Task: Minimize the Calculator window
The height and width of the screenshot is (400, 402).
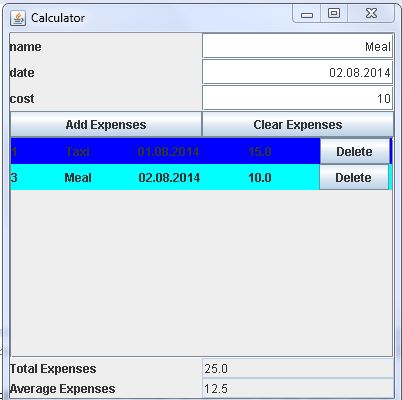Action: pos(307,14)
